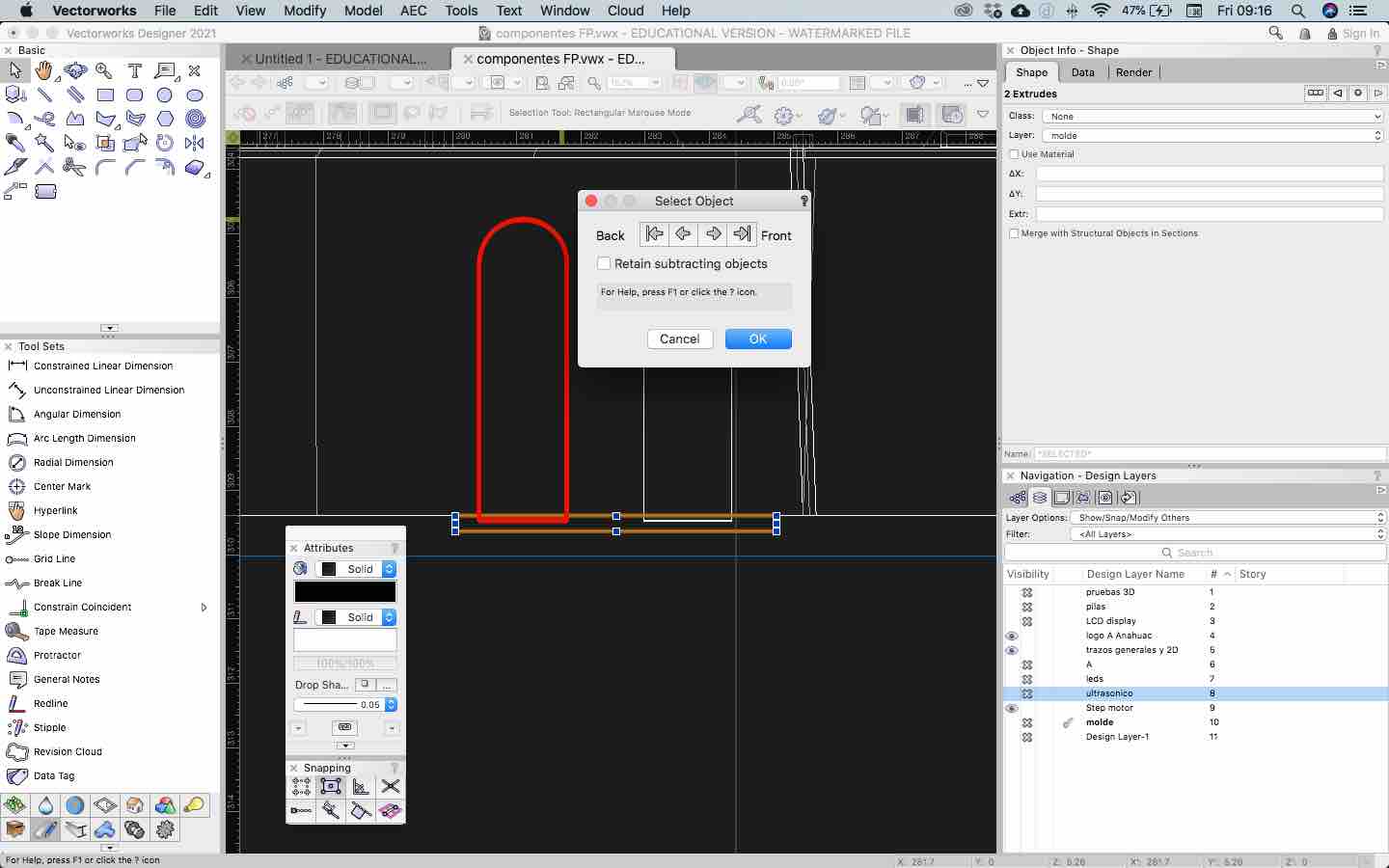The width and height of the screenshot is (1389, 868).
Task: Select the Double Line tool
Action: pyautogui.click(x=74, y=95)
